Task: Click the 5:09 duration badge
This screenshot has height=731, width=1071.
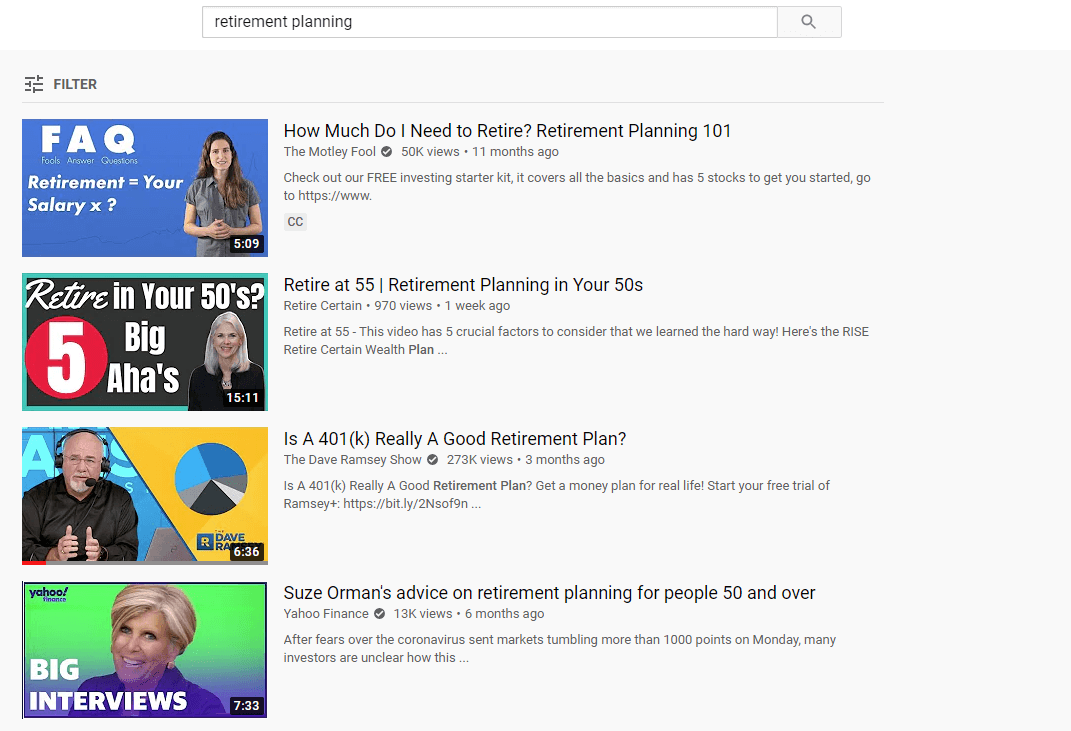Action: [247, 243]
